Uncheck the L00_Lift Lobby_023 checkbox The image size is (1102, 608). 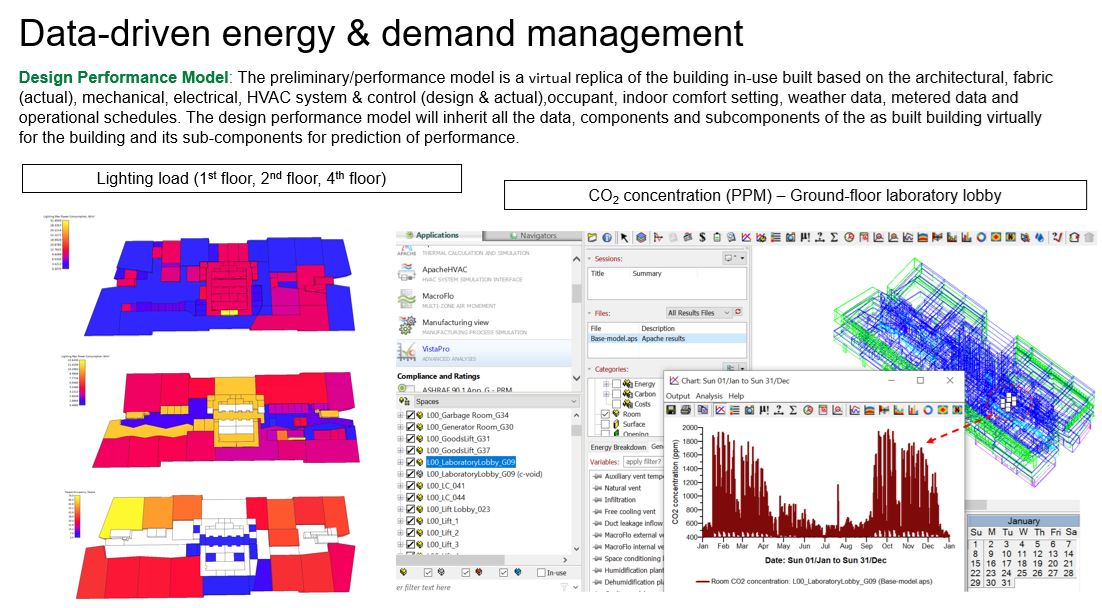411,510
